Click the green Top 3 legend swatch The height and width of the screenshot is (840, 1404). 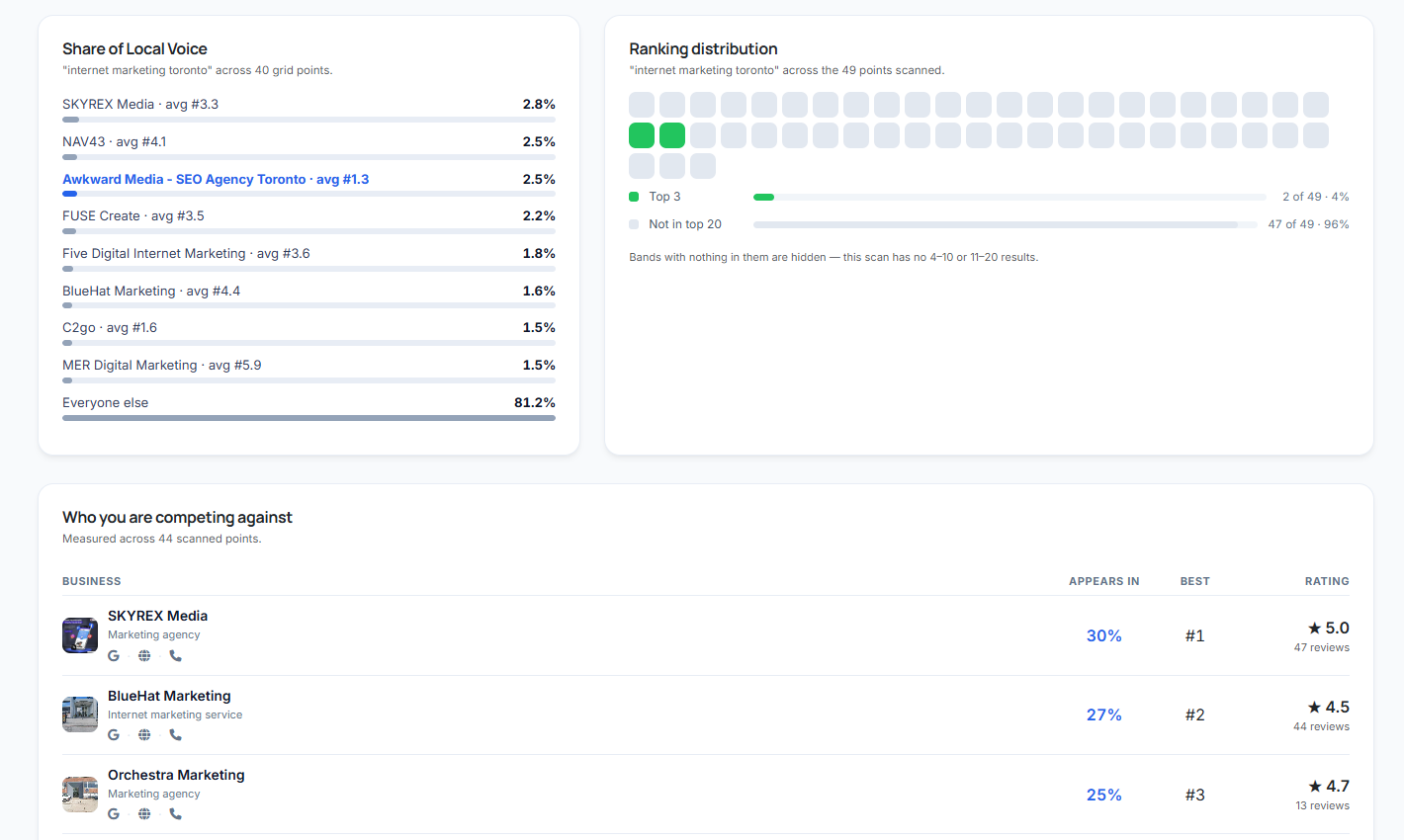[634, 197]
